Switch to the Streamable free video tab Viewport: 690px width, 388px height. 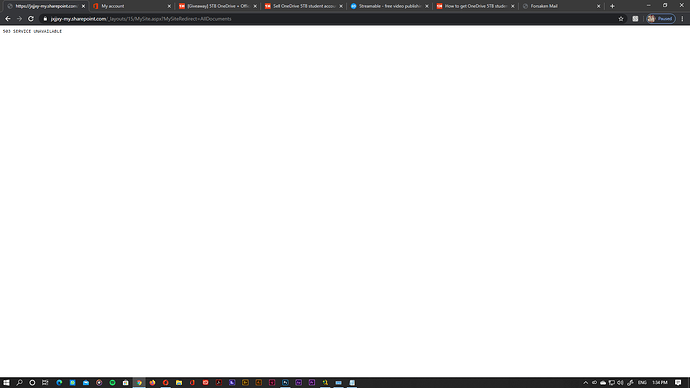[389, 6]
